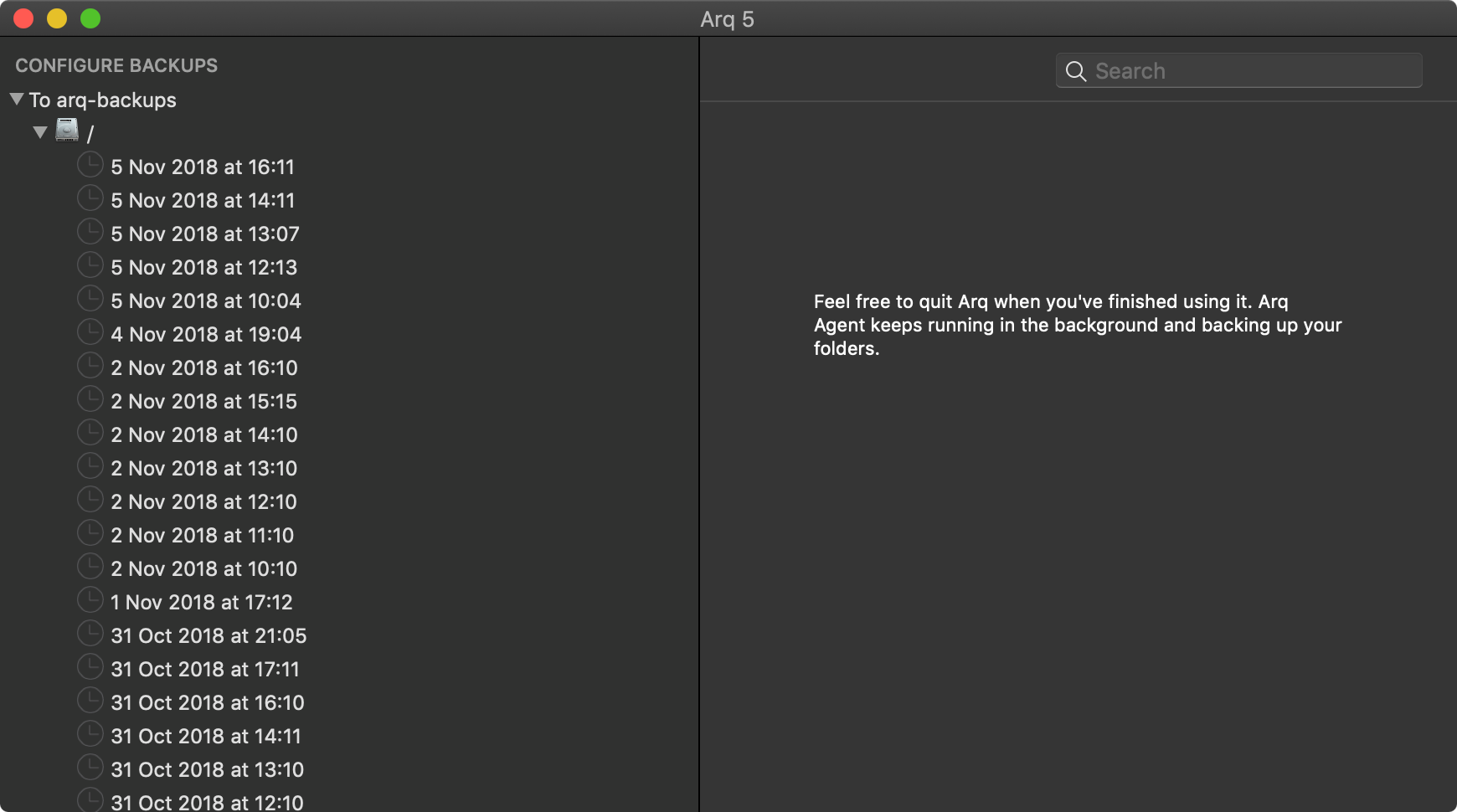Select backup 5 Nov 2018 at 10:04
This screenshot has width=1457, height=812.
point(206,301)
